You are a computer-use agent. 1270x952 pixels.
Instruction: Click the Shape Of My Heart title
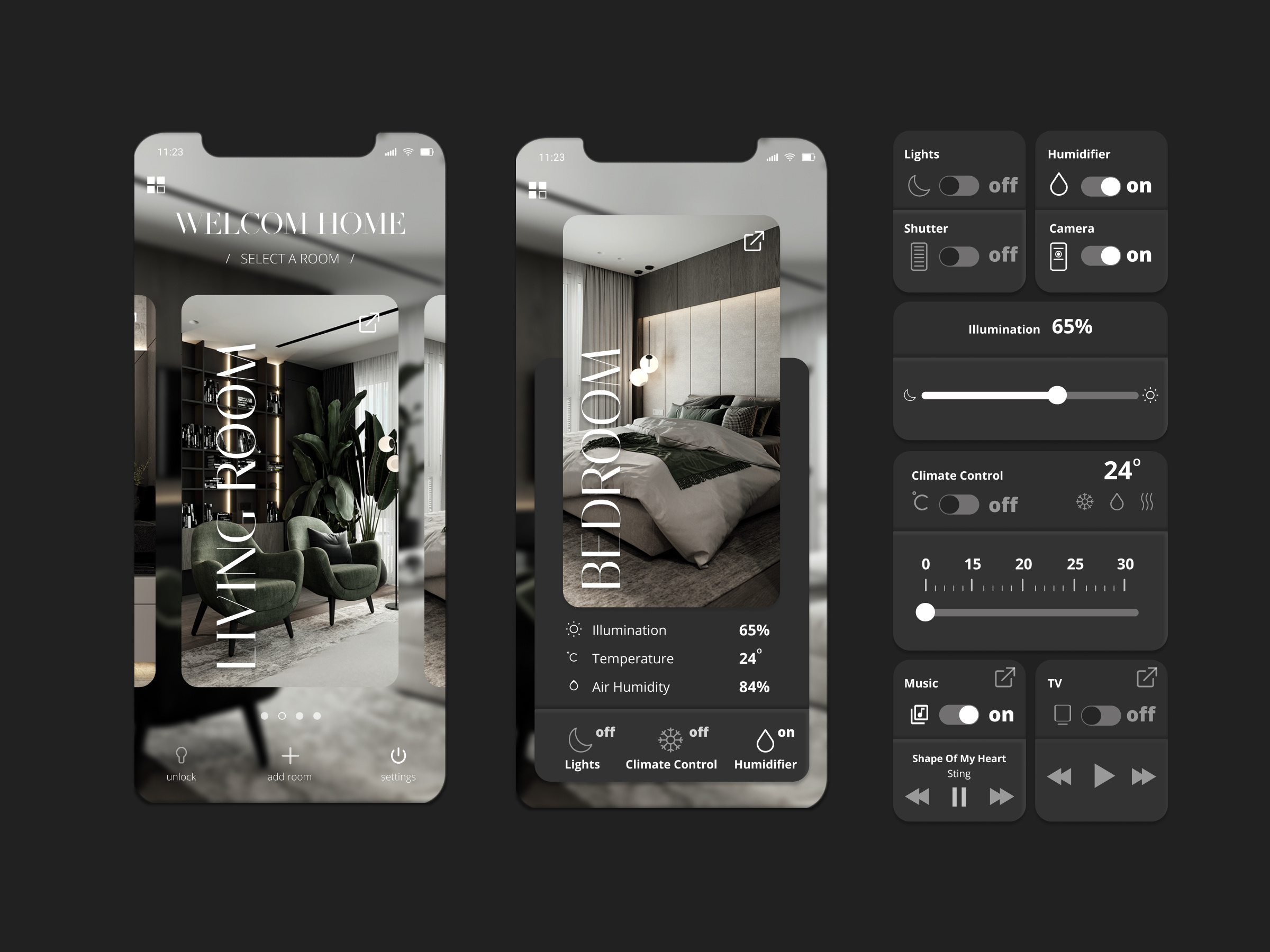point(959,758)
